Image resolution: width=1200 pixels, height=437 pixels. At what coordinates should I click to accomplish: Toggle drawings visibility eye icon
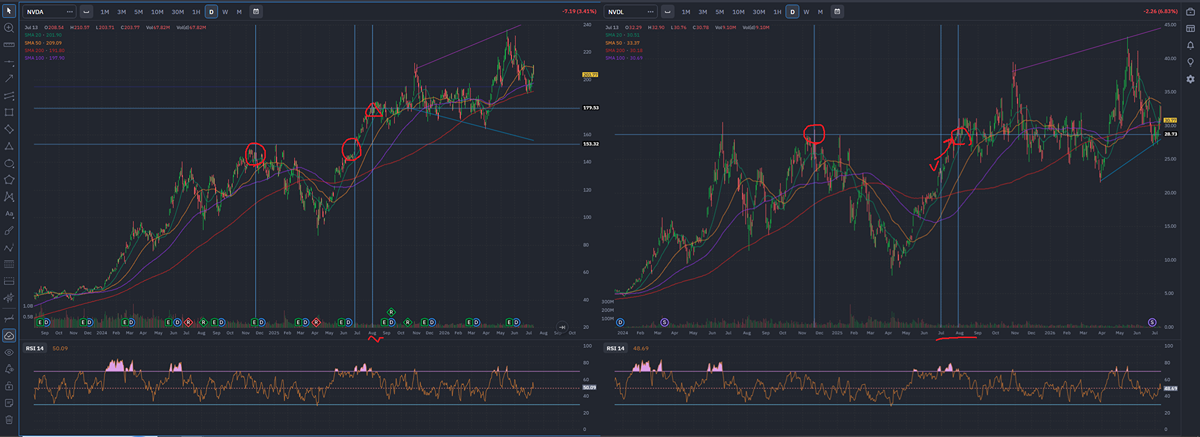tap(9, 352)
